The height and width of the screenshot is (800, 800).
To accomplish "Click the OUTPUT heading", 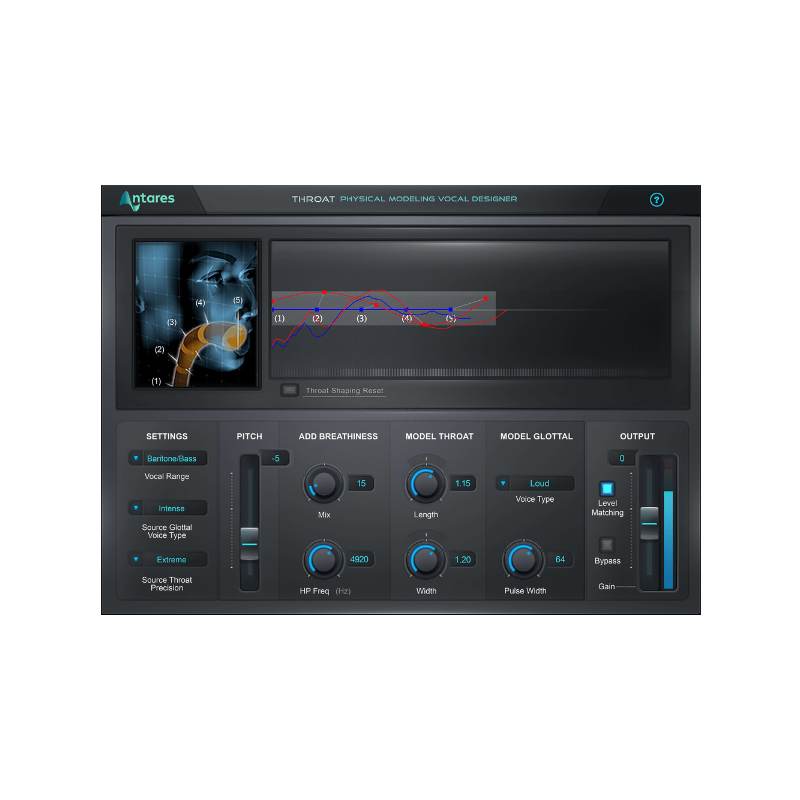I will click(637, 436).
